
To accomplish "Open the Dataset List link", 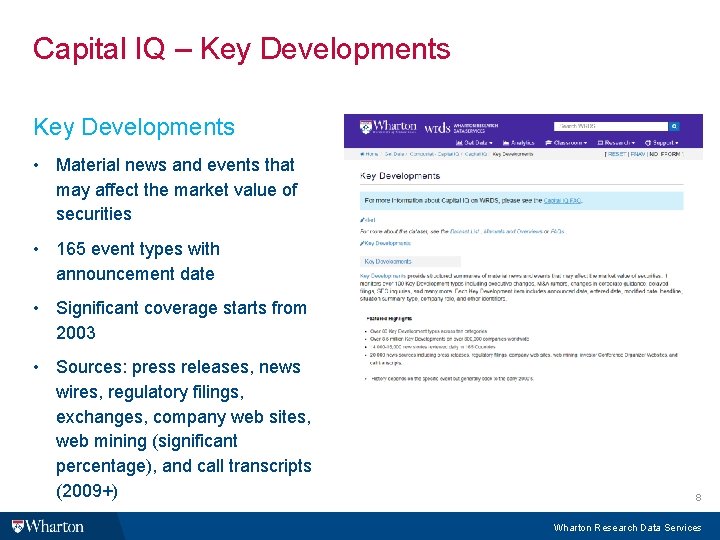I will (x=465, y=232).
